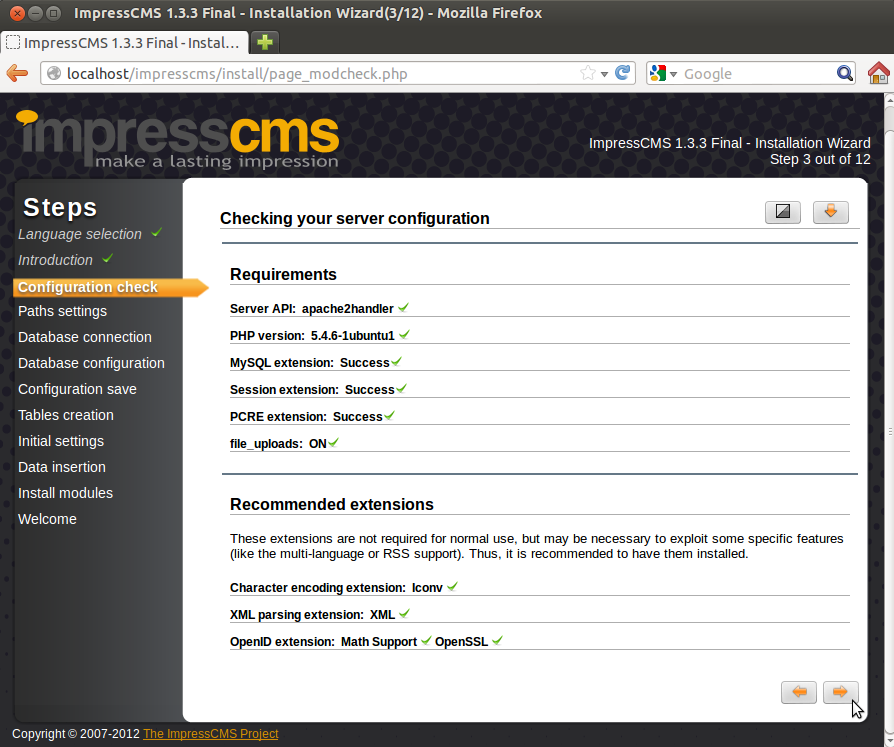Click the ImpressCMS logo
Viewport: 894px width, 747px height.
point(178,140)
